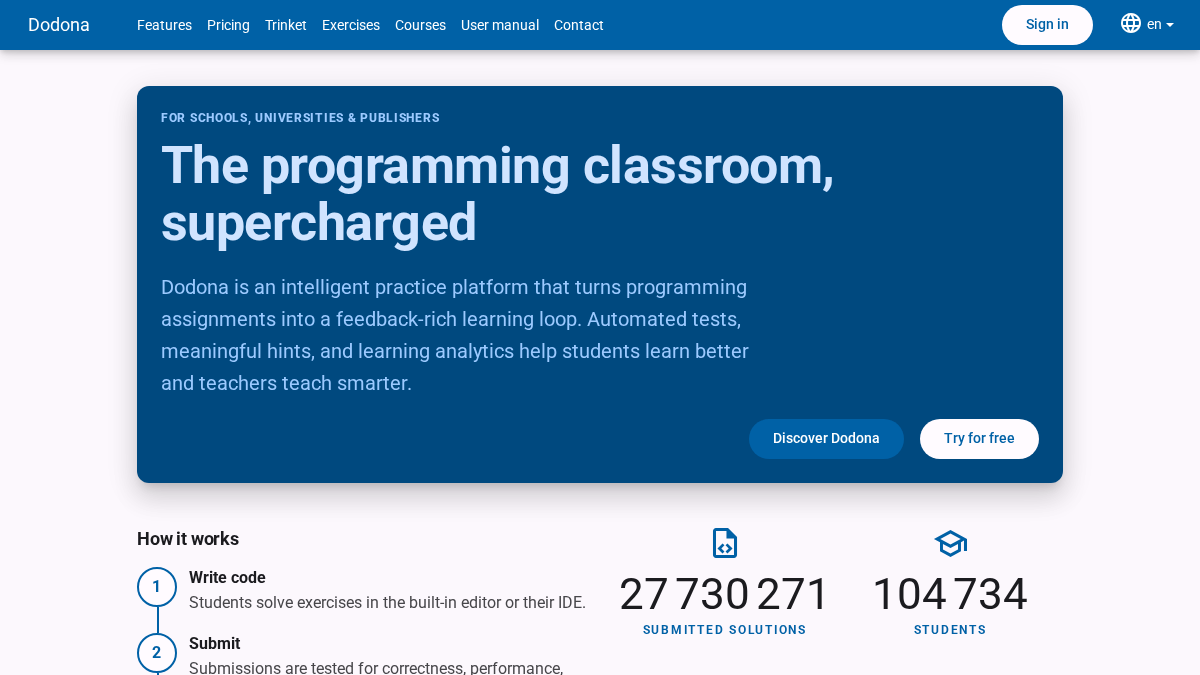
Task: Click the globe language icon
Action: pos(1131,24)
